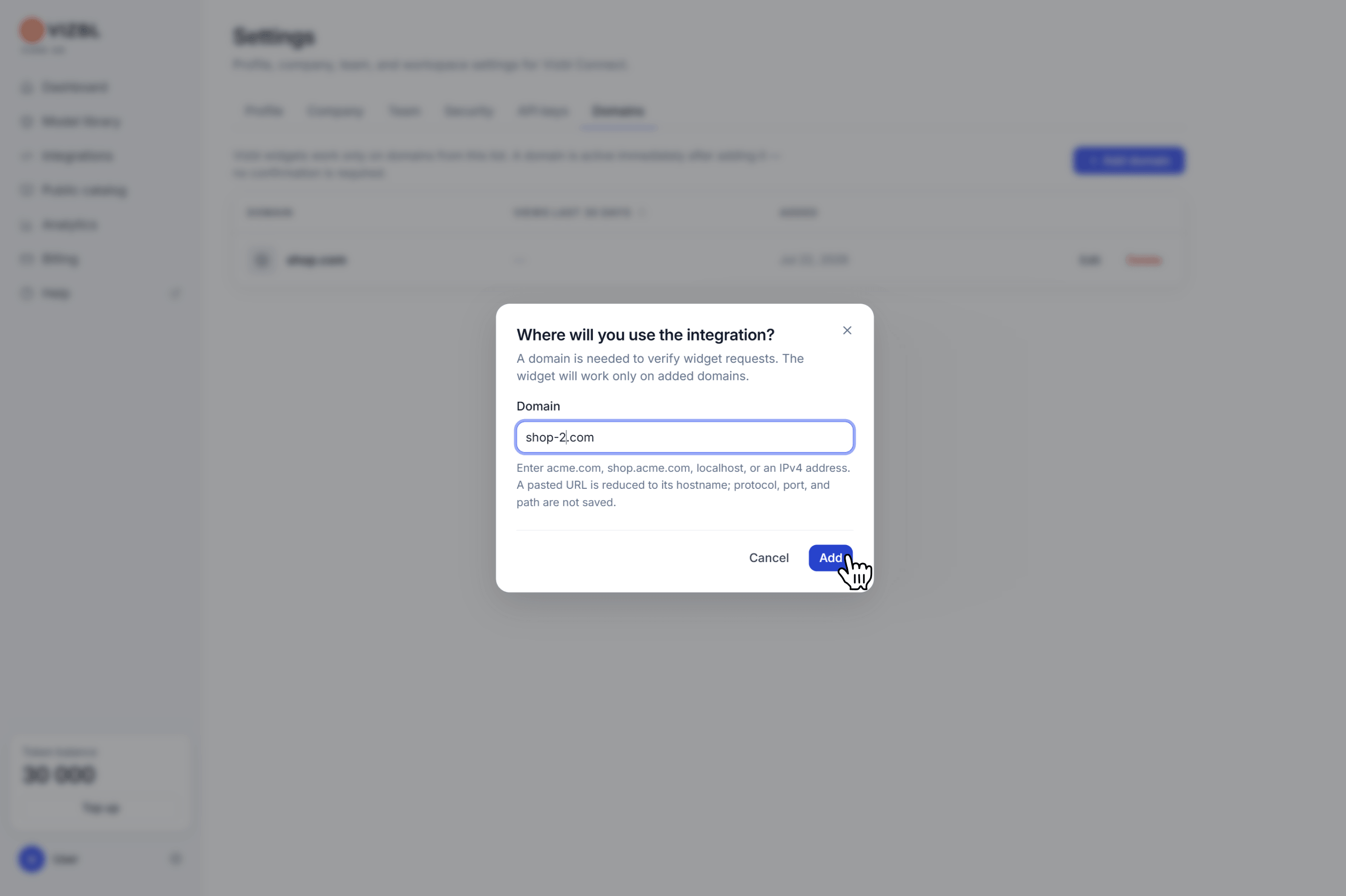
Task: Open the User account menu
Action: click(100, 858)
